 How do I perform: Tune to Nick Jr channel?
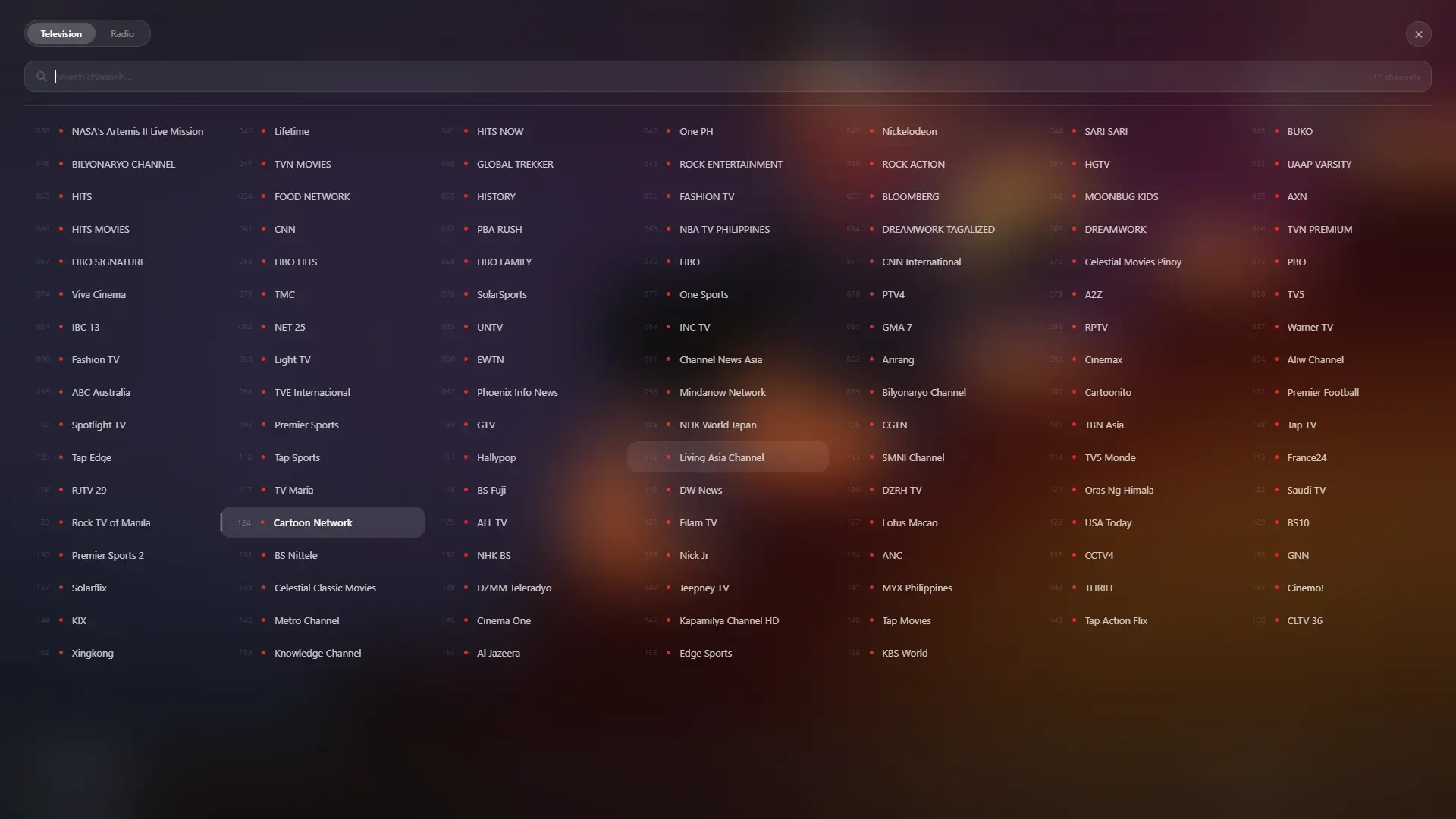point(727,555)
